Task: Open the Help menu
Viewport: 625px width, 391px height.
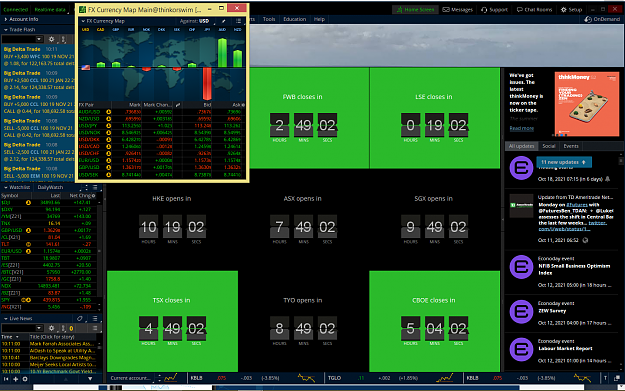Action: [319, 19]
